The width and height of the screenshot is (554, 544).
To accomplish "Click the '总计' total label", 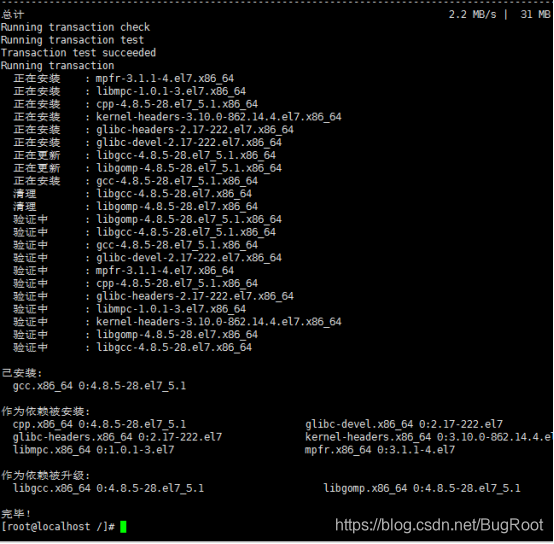I will coord(13,14).
